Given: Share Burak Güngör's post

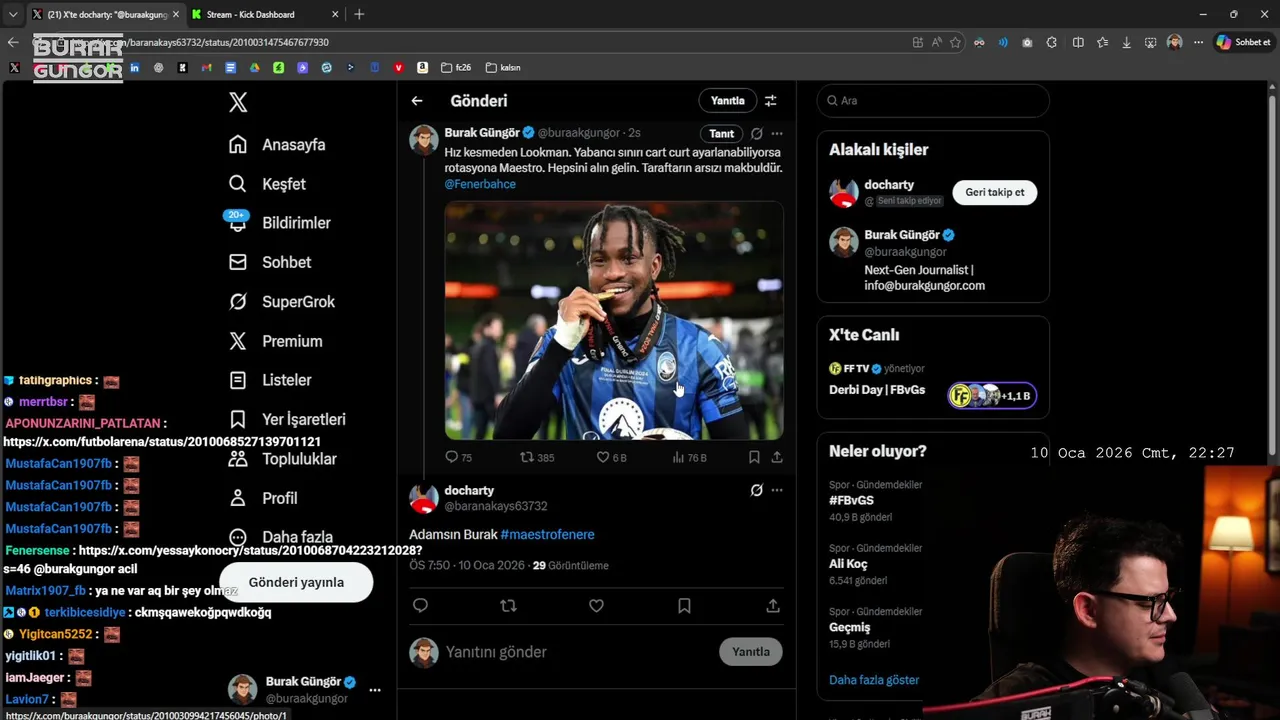Looking at the screenshot, I should point(777,457).
